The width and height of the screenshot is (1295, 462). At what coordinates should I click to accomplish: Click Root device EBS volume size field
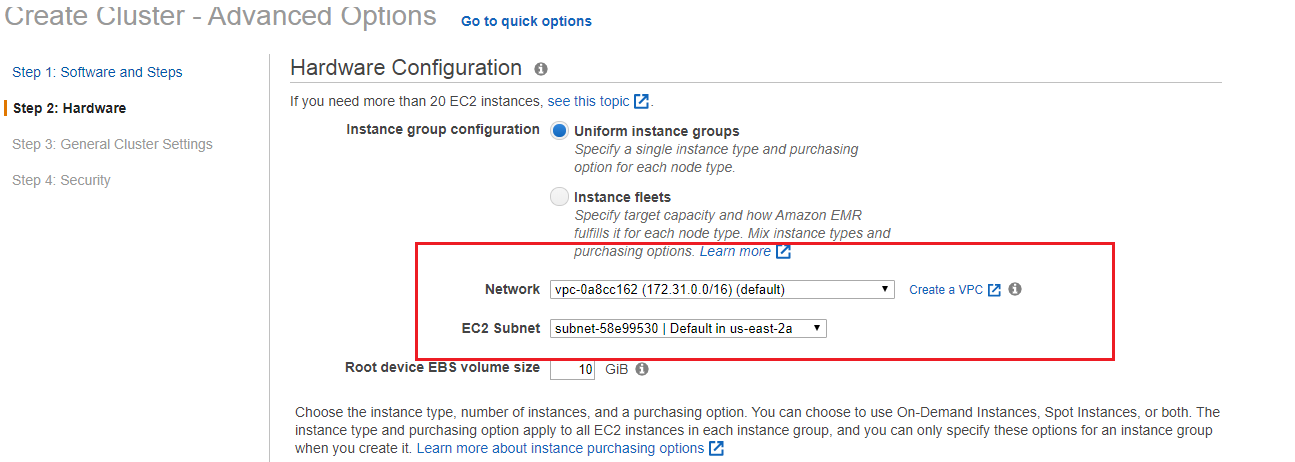tap(573, 369)
